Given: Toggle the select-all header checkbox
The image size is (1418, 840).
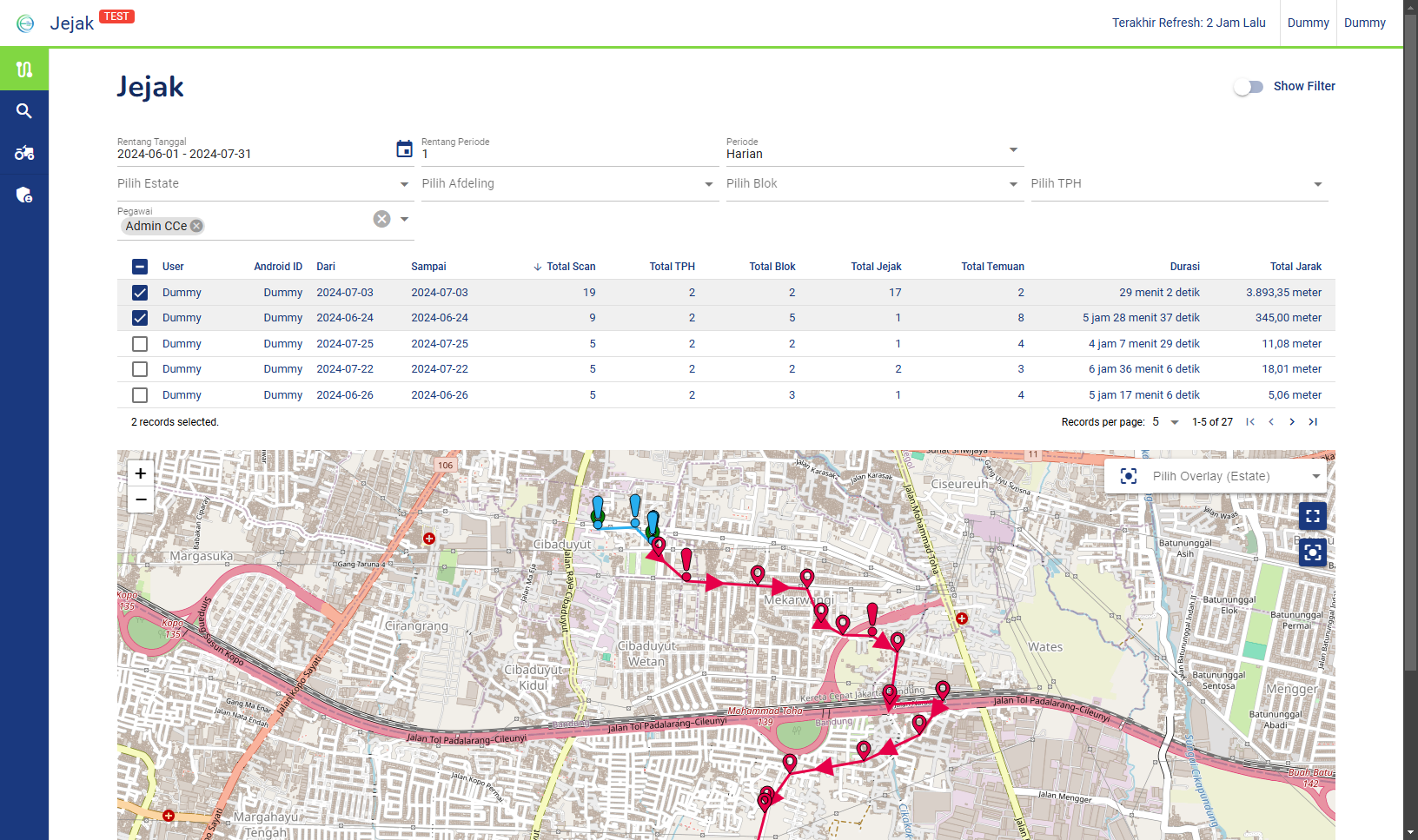Looking at the screenshot, I should click(x=140, y=267).
